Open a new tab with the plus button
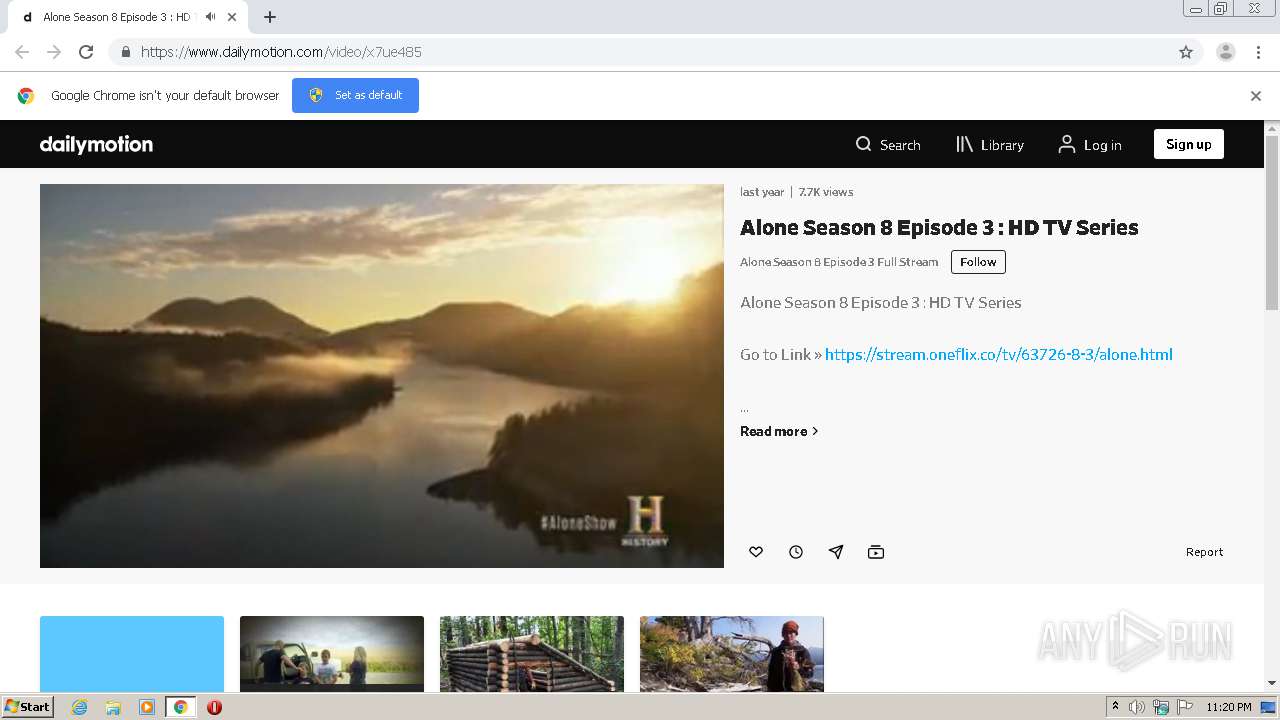The height and width of the screenshot is (720, 1280). pos(270,17)
